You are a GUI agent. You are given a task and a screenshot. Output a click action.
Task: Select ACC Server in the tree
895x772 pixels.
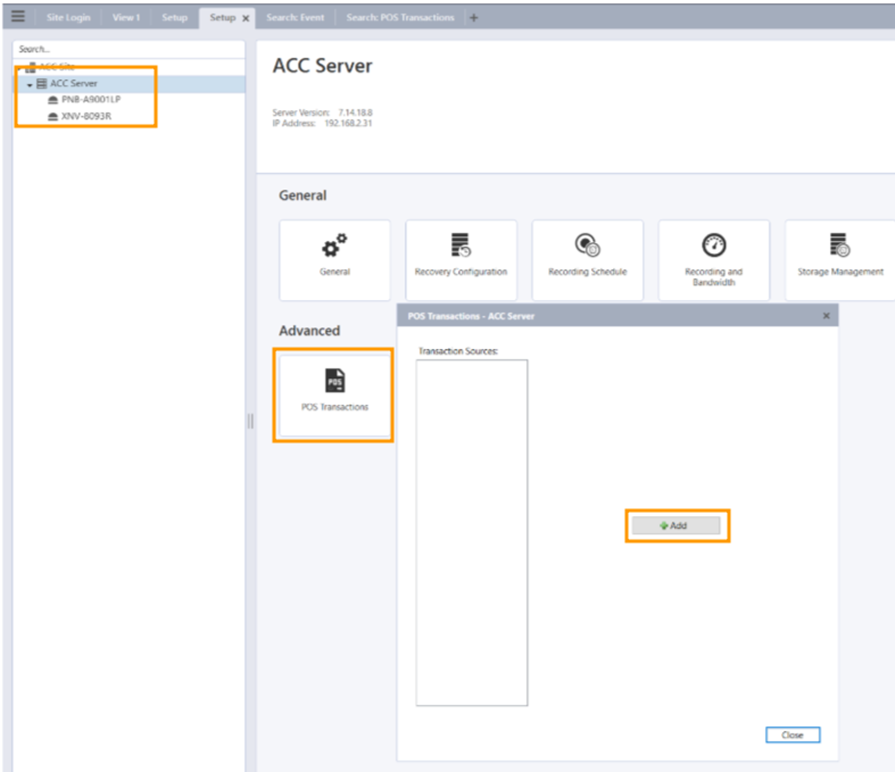coord(73,84)
